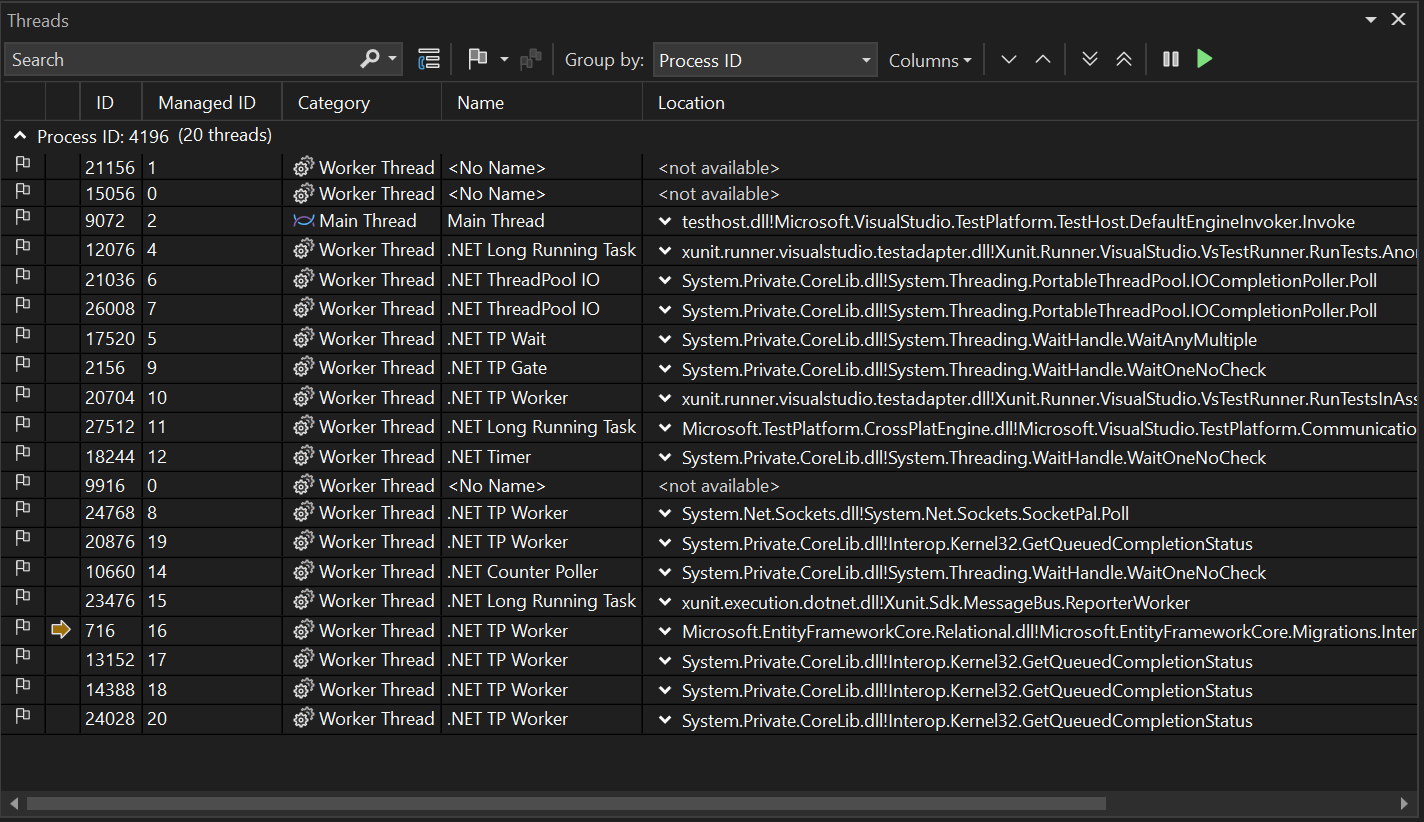Expand Main Thread location call stack
The height and width of the screenshot is (822, 1424).
point(665,222)
